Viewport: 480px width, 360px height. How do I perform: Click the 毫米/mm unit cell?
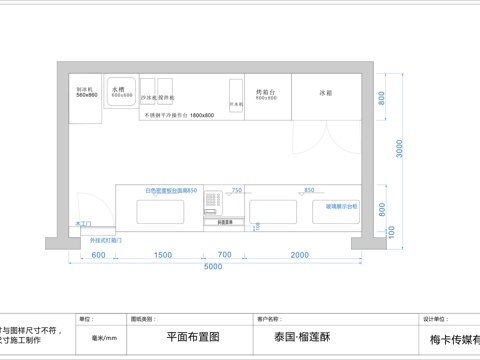[x=104, y=338]
